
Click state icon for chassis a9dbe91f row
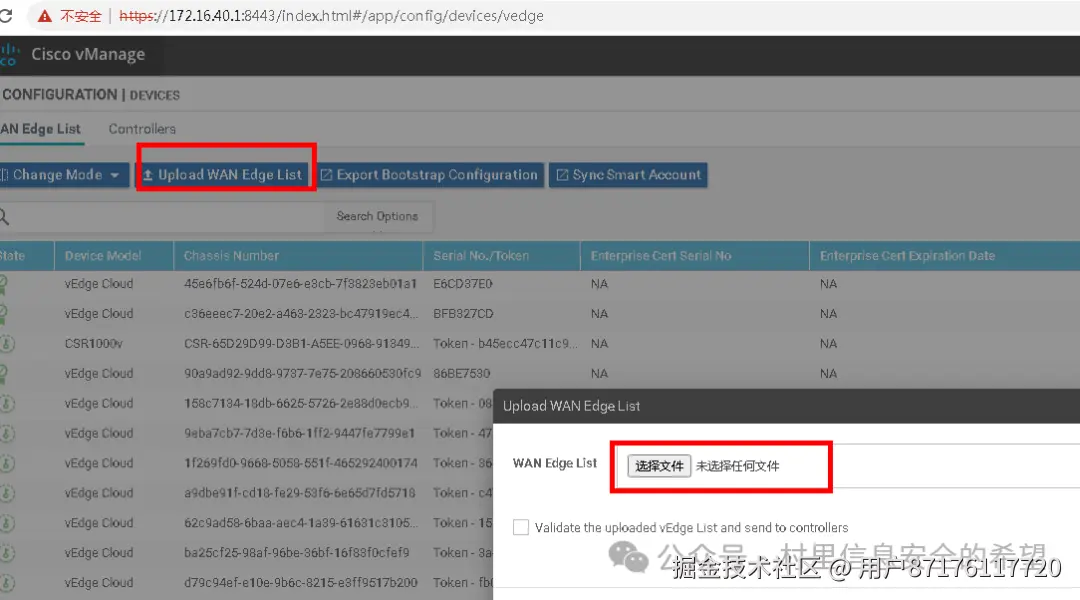[7, 493]
